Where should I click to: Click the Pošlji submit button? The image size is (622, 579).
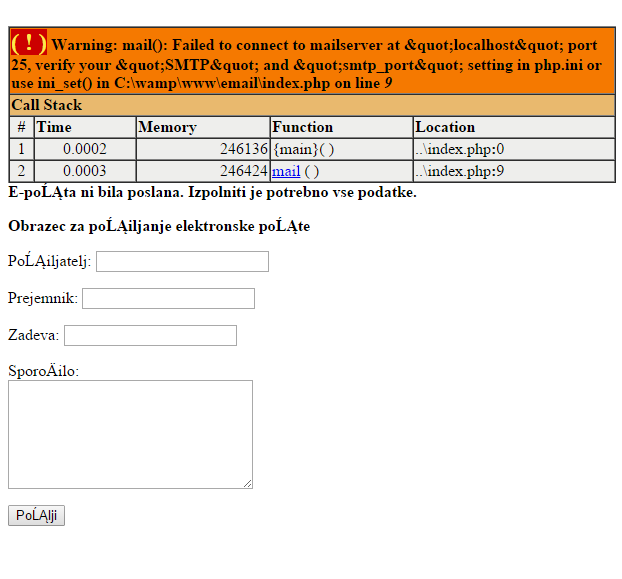tap(36, 516)
